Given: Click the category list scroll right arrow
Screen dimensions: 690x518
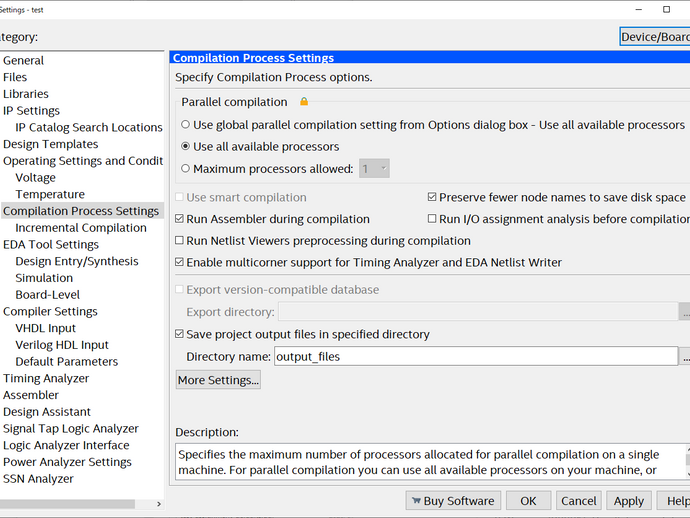Looking at the screenshot, I should (159, 504).
